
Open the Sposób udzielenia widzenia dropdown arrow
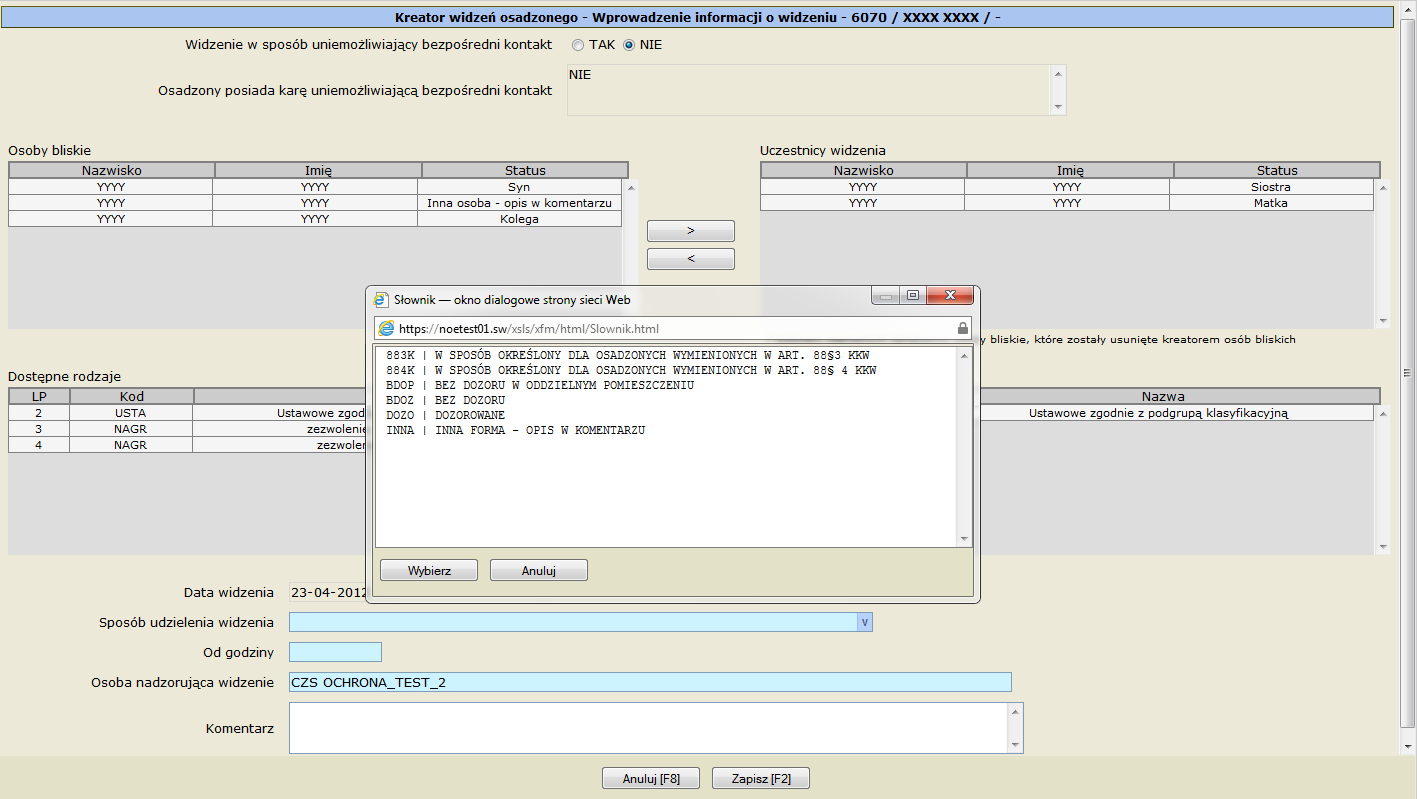[865, 622]
